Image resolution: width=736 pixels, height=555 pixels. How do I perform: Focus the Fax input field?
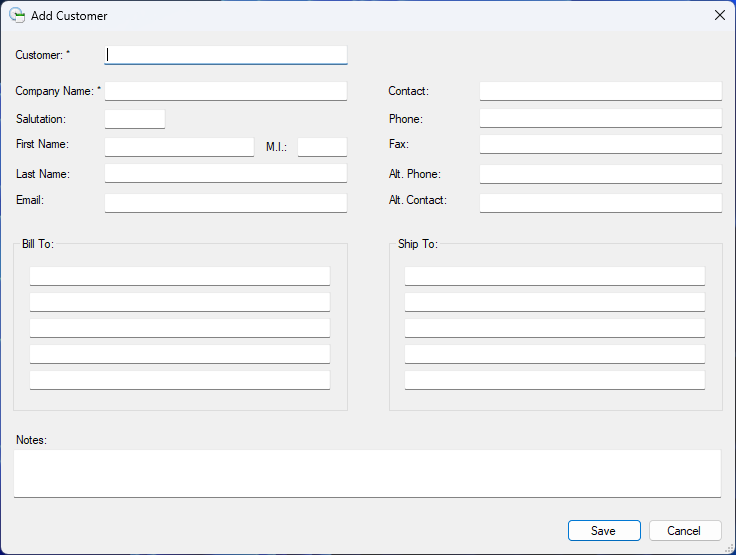(600, 144)
